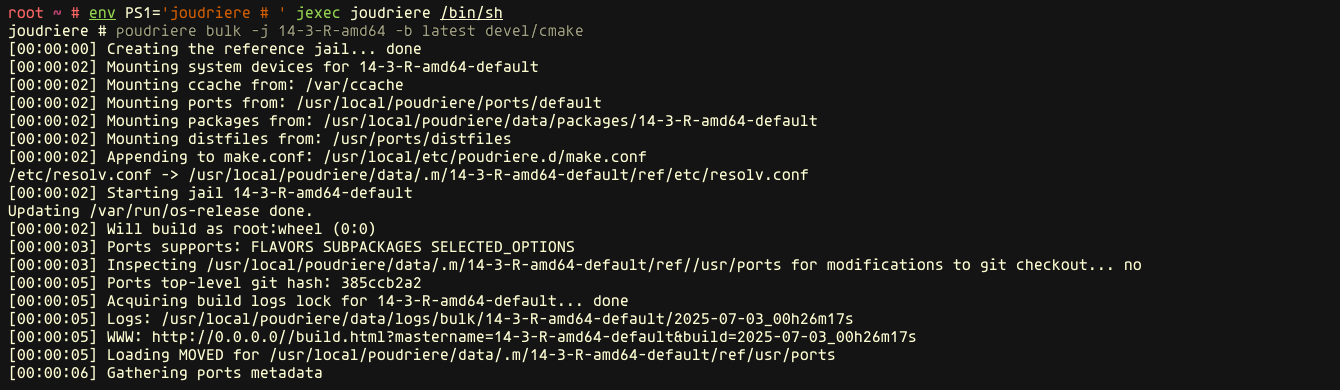This screenshot has width=1340, height=390.
Task: Click the 'Loading MOVED' ports path
Action: point(554,355)
